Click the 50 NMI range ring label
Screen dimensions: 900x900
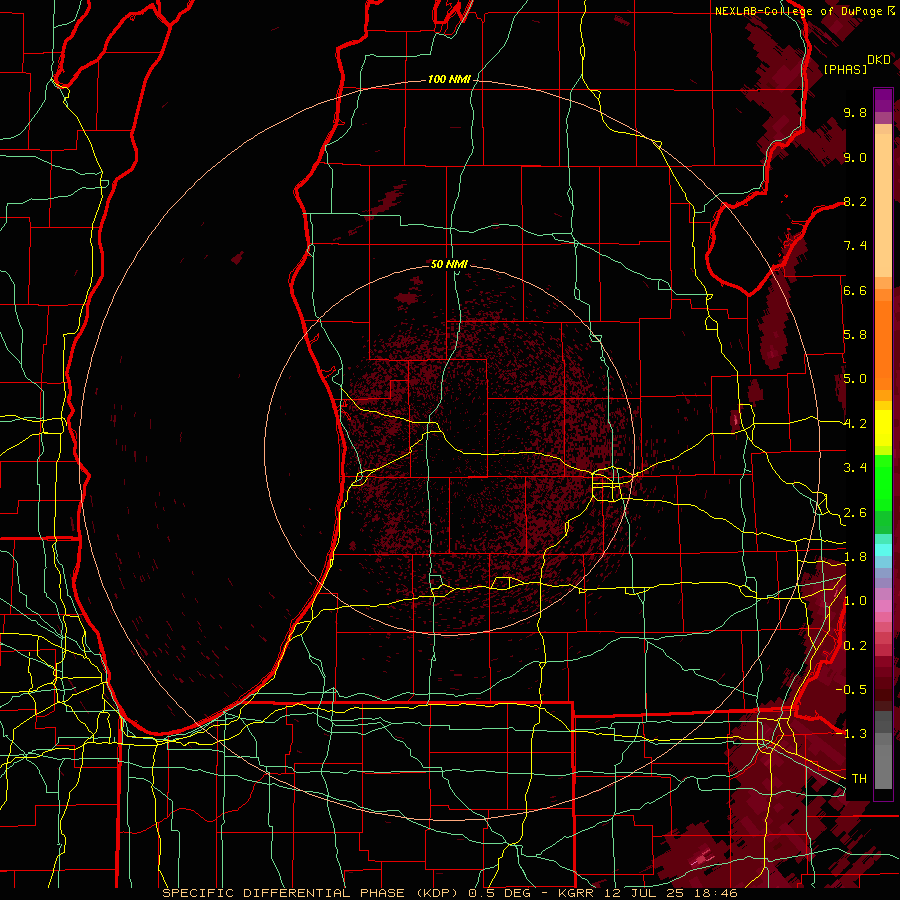pos(449,264)
